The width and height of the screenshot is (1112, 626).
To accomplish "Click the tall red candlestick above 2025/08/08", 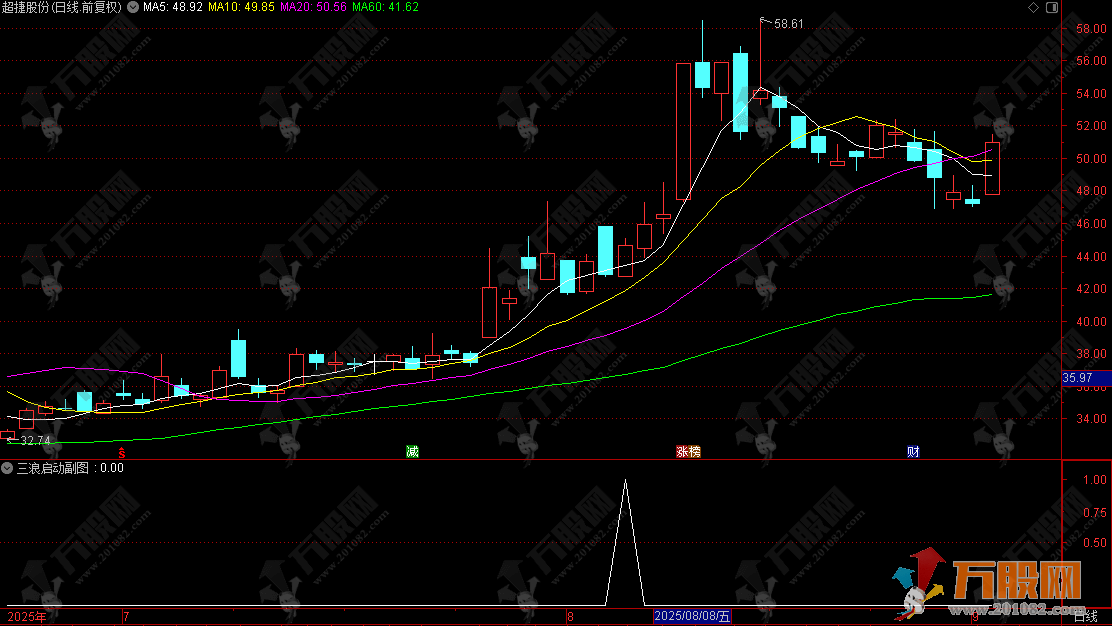I will tap(684, 132).
